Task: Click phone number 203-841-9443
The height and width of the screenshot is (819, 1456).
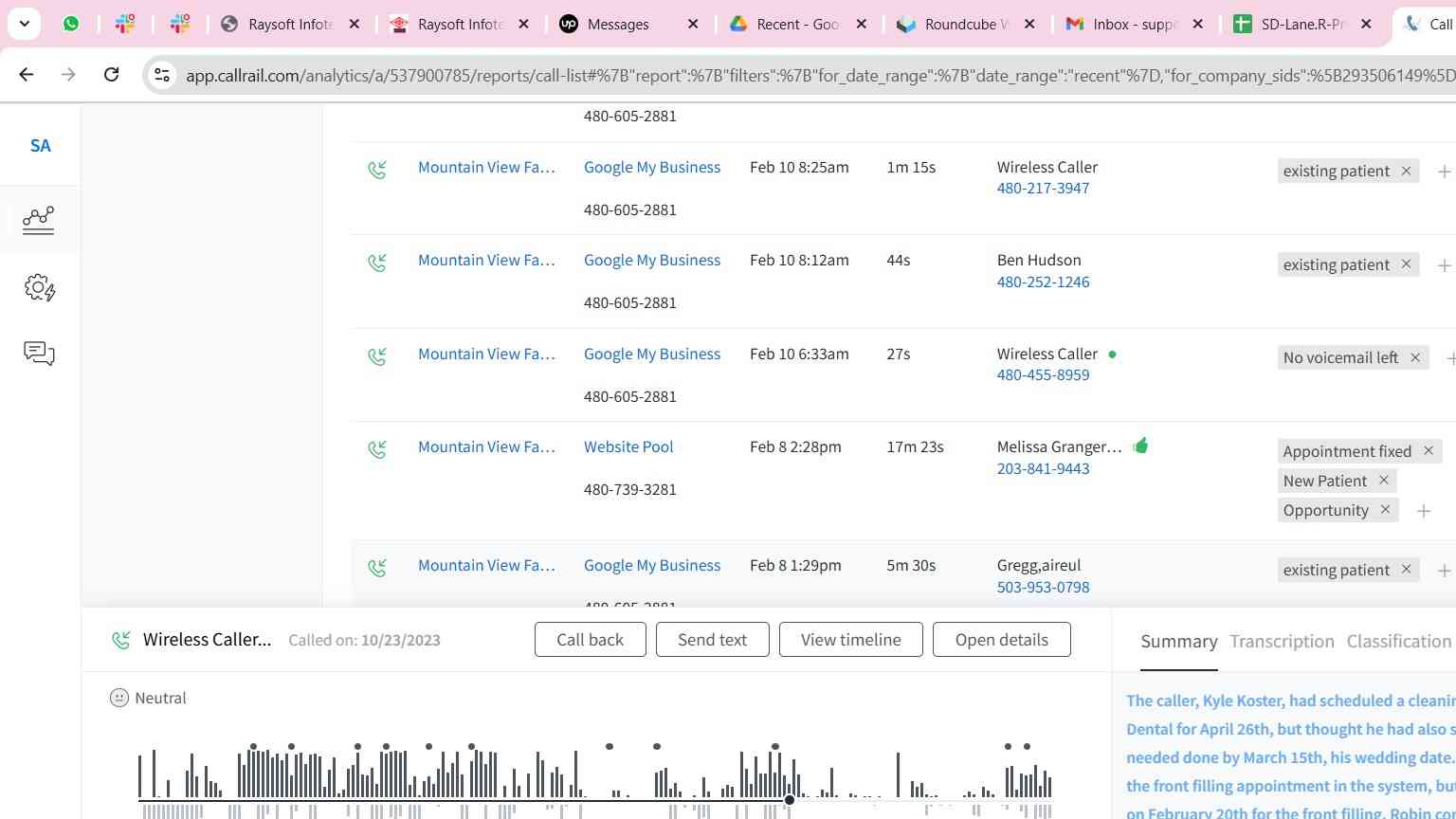Action: [x=1043, y=468]
